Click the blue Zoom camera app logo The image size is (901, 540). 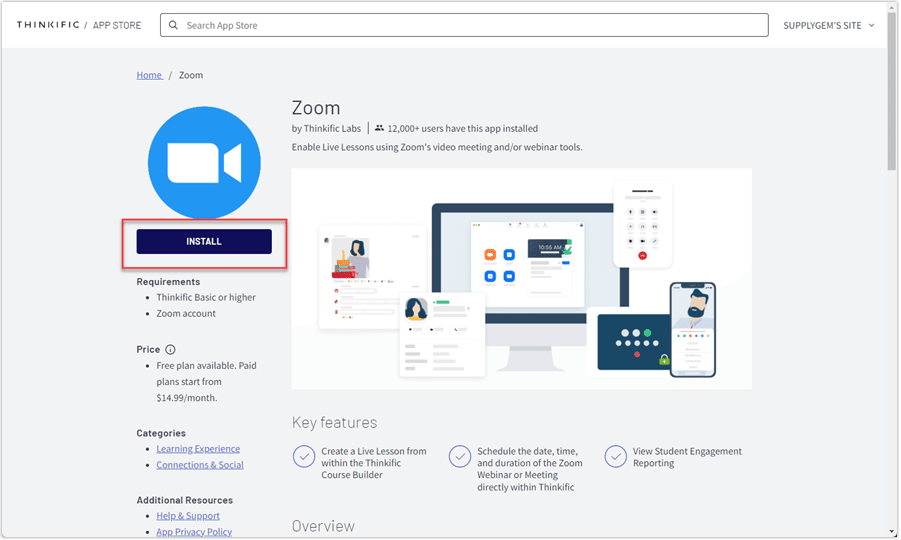(x=204, y=163)
